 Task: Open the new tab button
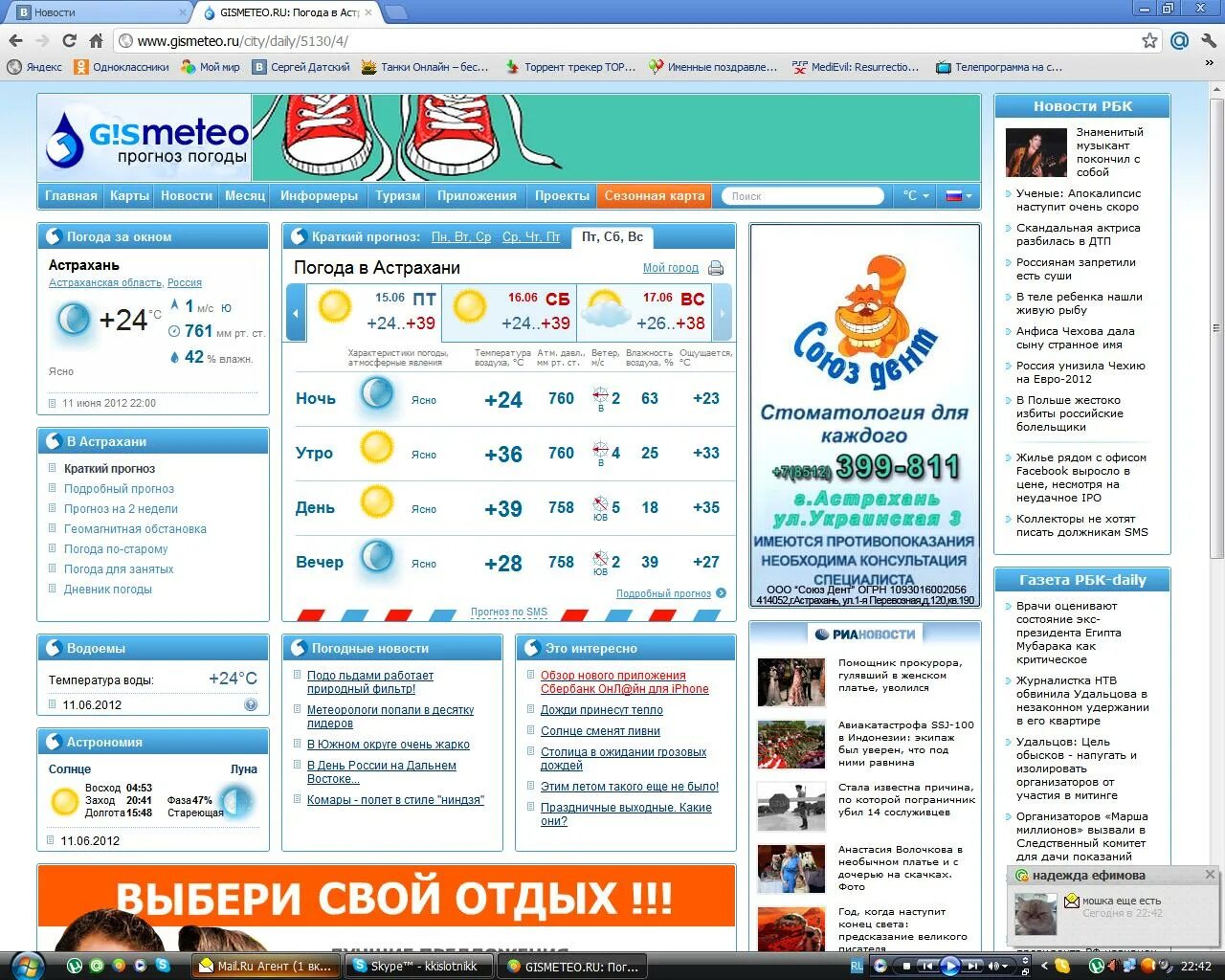tap(395, 12)
